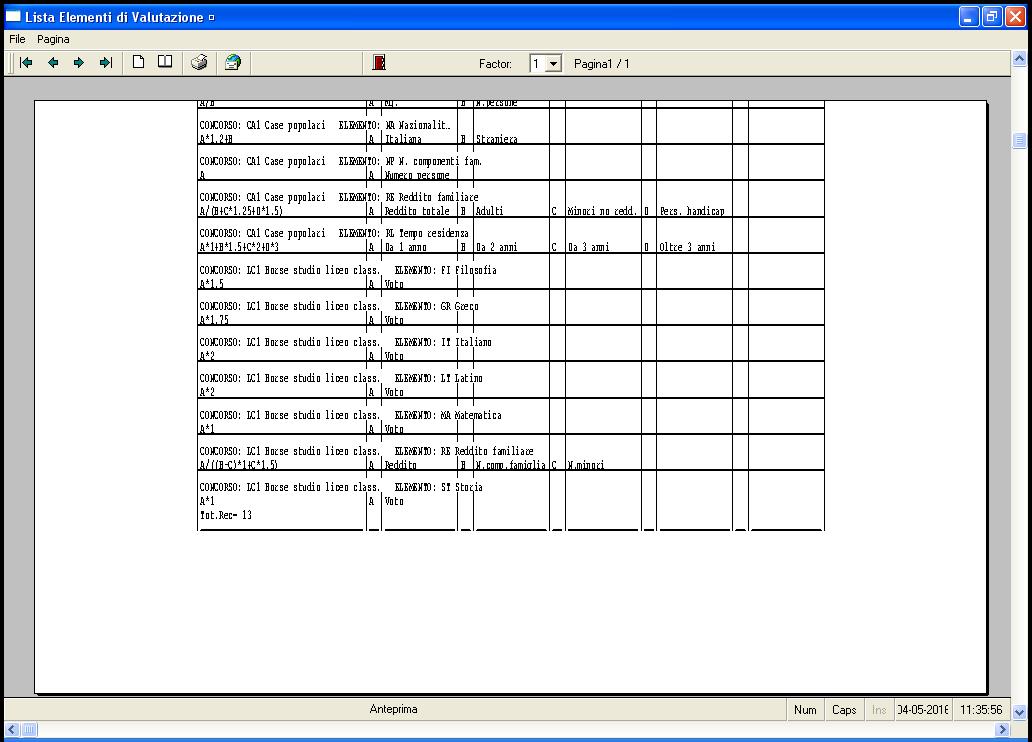Jump to the first page of the preview
The height and width of the screenshot is (742, 1032).
click(x=26, y=63)
